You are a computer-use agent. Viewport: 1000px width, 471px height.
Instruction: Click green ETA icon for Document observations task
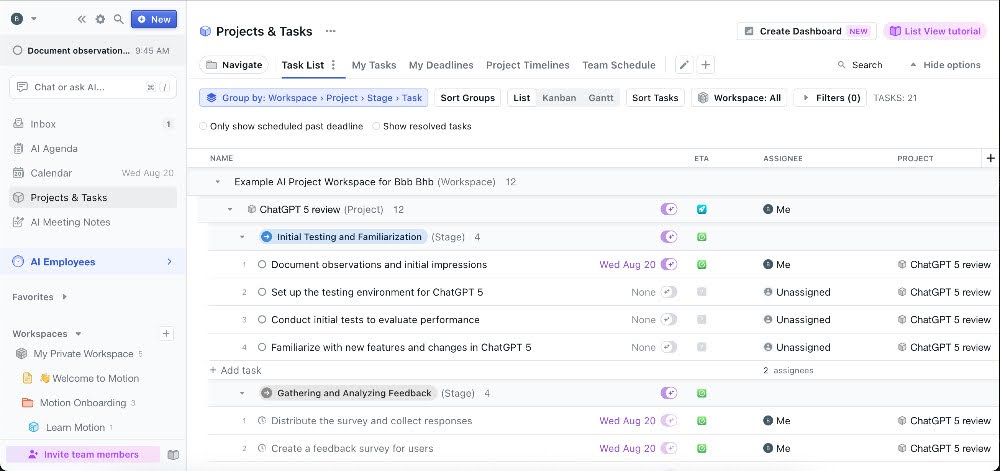pyautogui.click(x=702, y=264)
